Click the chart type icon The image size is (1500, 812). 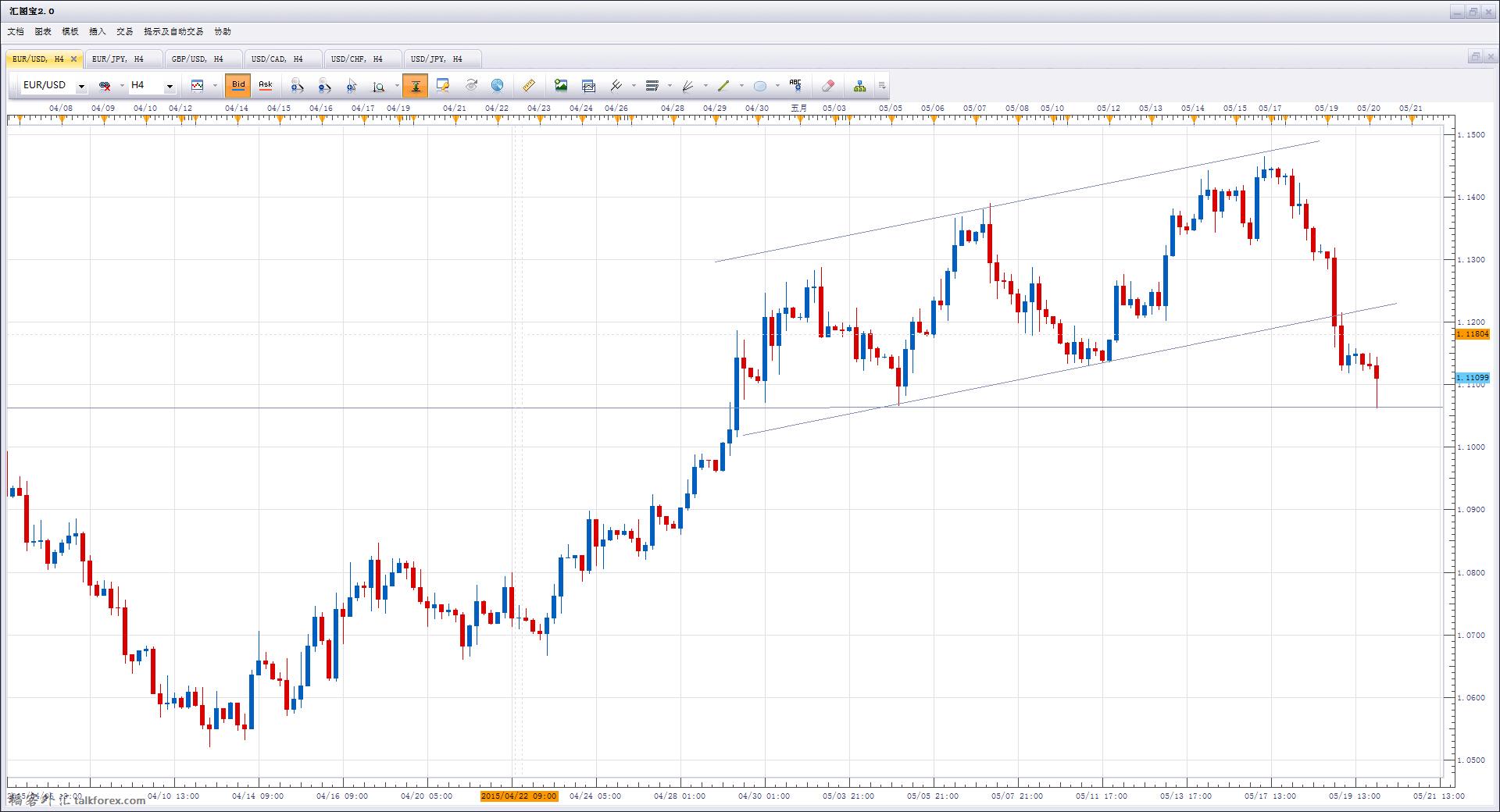click(198, 86)
